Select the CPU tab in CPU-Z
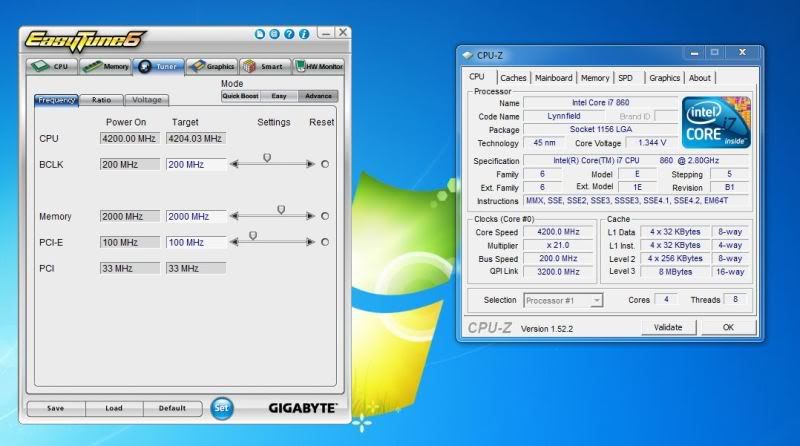This screenshot has width=800, height=446. click(x=477, y=77)
